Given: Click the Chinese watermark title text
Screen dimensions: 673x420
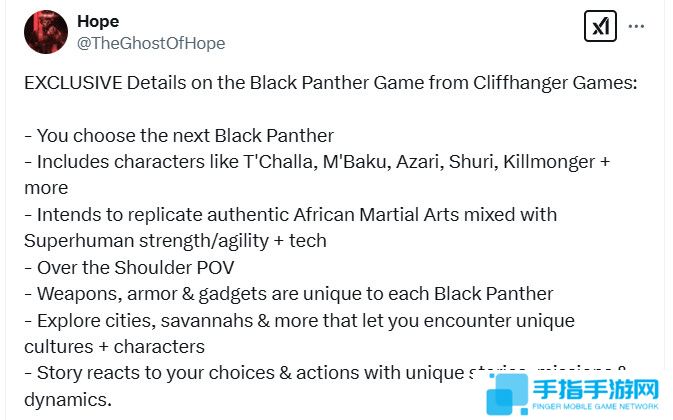Looking at the screenshot, I should (x=596, y=389).
